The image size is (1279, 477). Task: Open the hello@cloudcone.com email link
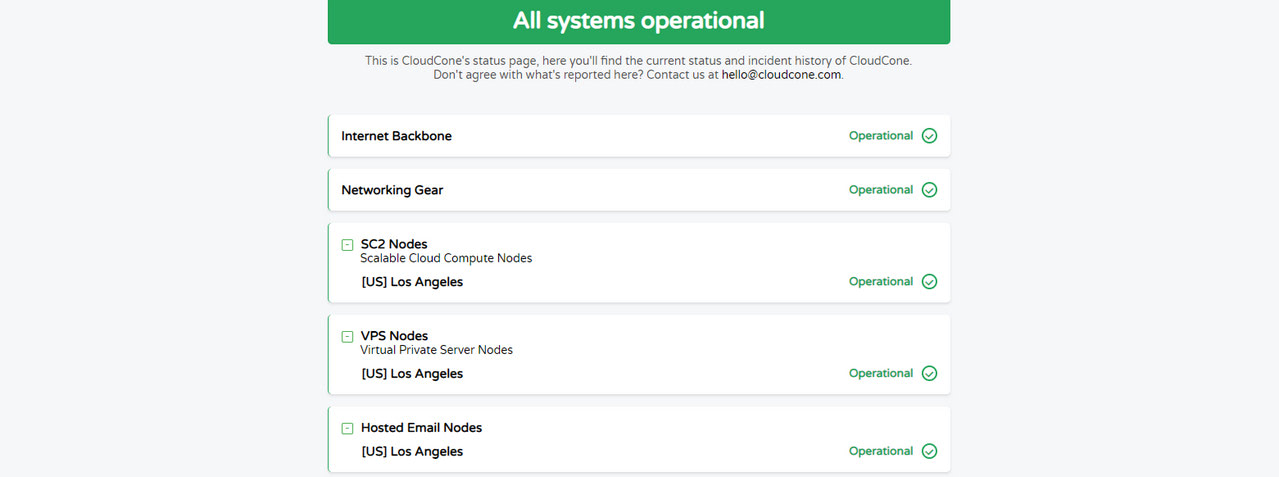(x=781, y=75)
